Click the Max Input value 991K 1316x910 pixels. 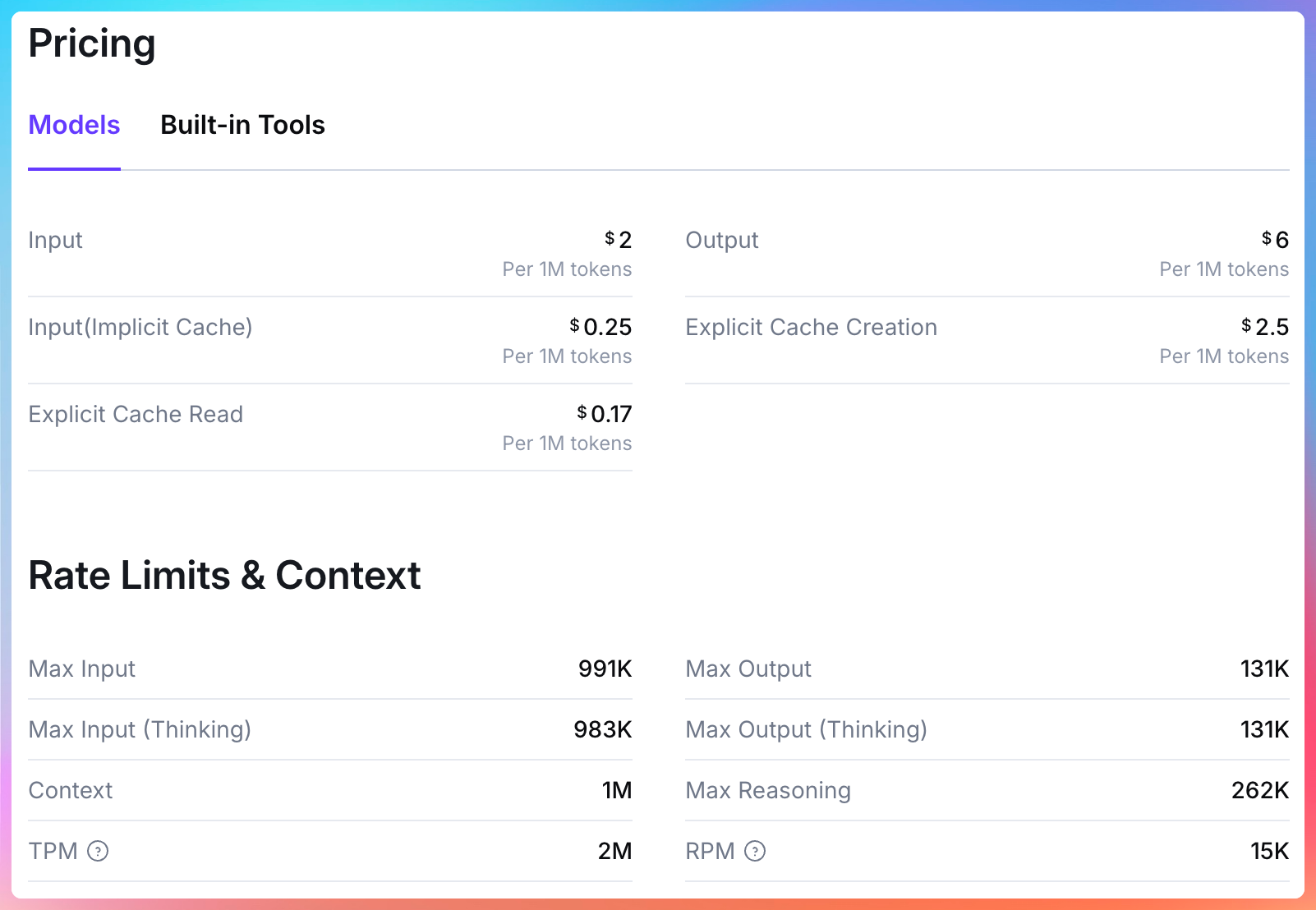coord(605,669)
